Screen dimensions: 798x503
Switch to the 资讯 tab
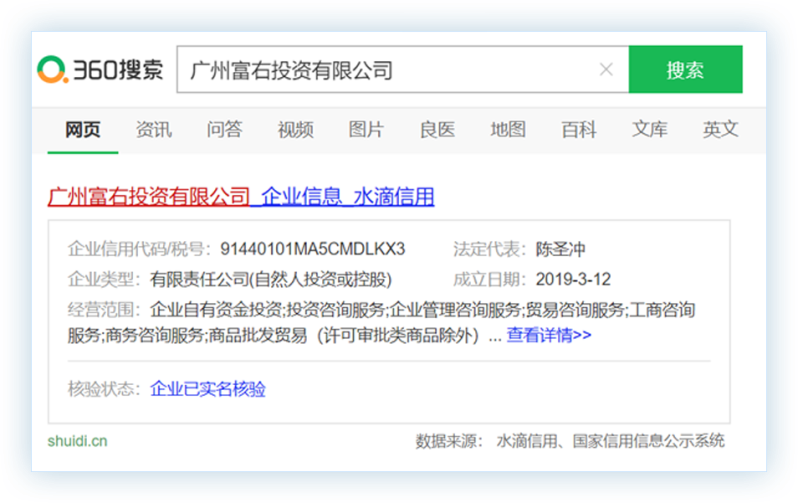click(x=153, y=130)
